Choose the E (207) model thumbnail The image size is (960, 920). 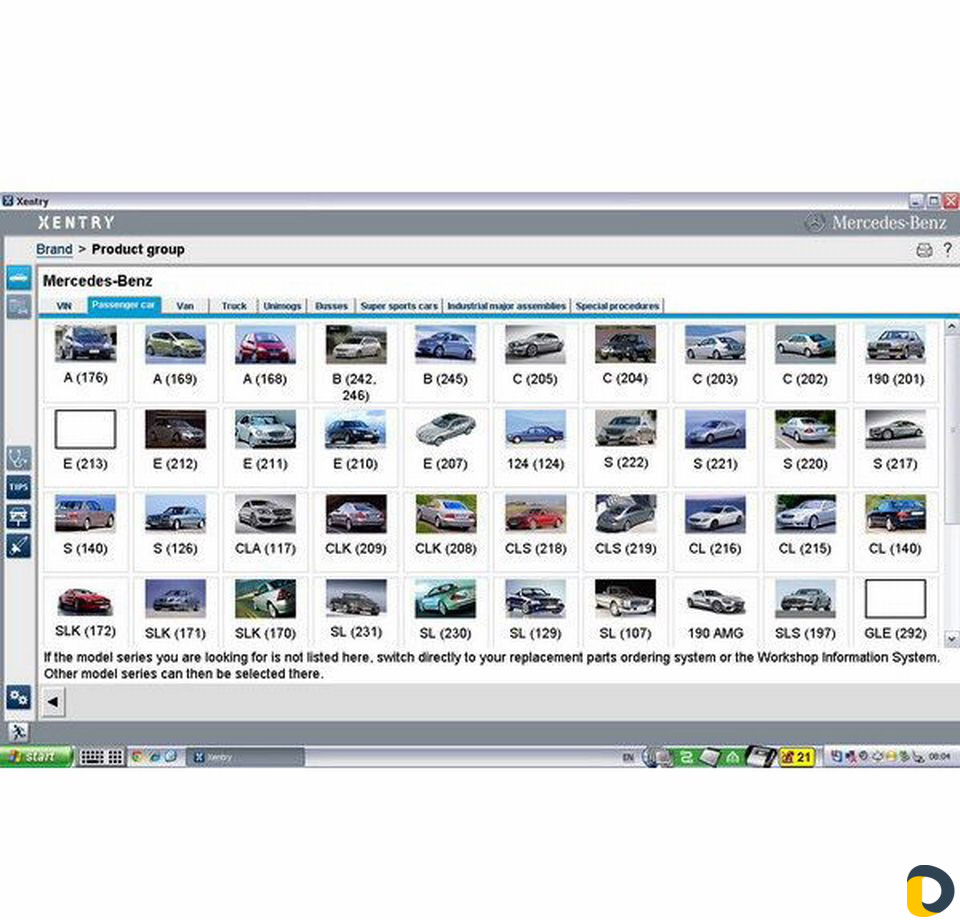tap(445, 429)
